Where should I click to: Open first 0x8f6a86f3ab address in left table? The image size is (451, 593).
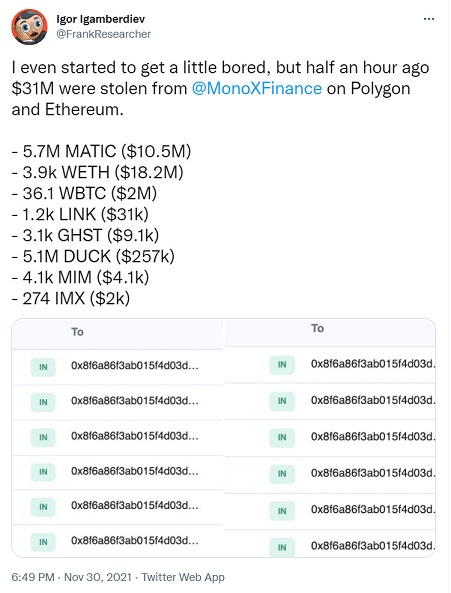135,366
